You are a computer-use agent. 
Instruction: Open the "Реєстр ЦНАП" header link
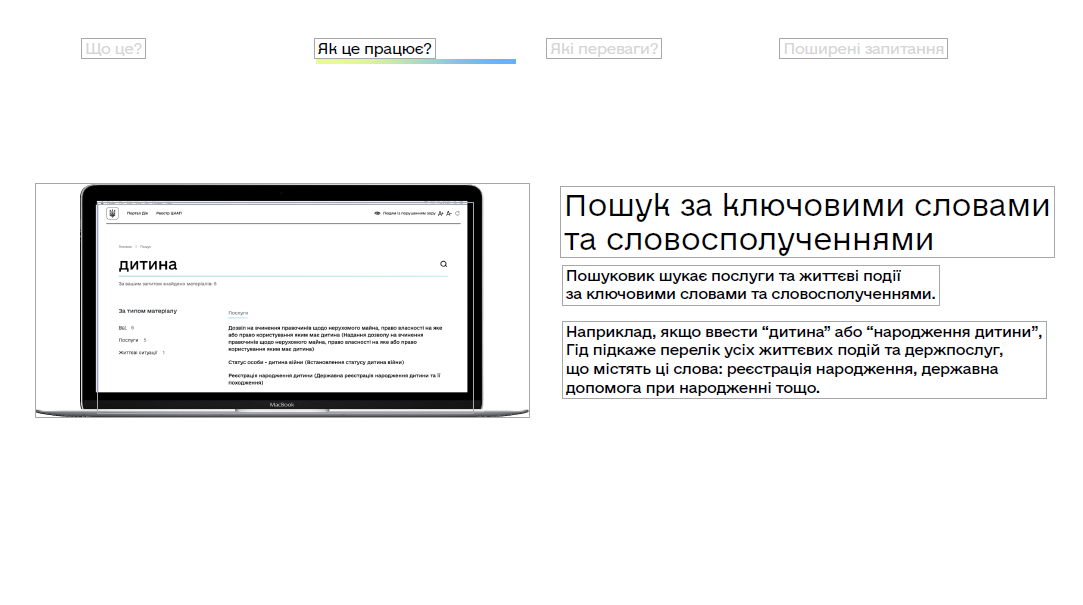pyautogui.click(x=168, y=214)
